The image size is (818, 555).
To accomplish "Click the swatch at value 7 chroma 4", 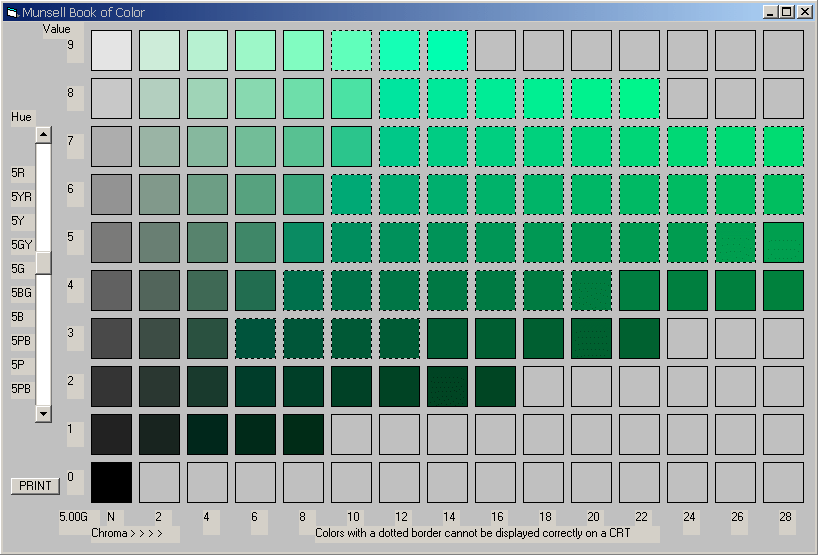I will point(207,146).
